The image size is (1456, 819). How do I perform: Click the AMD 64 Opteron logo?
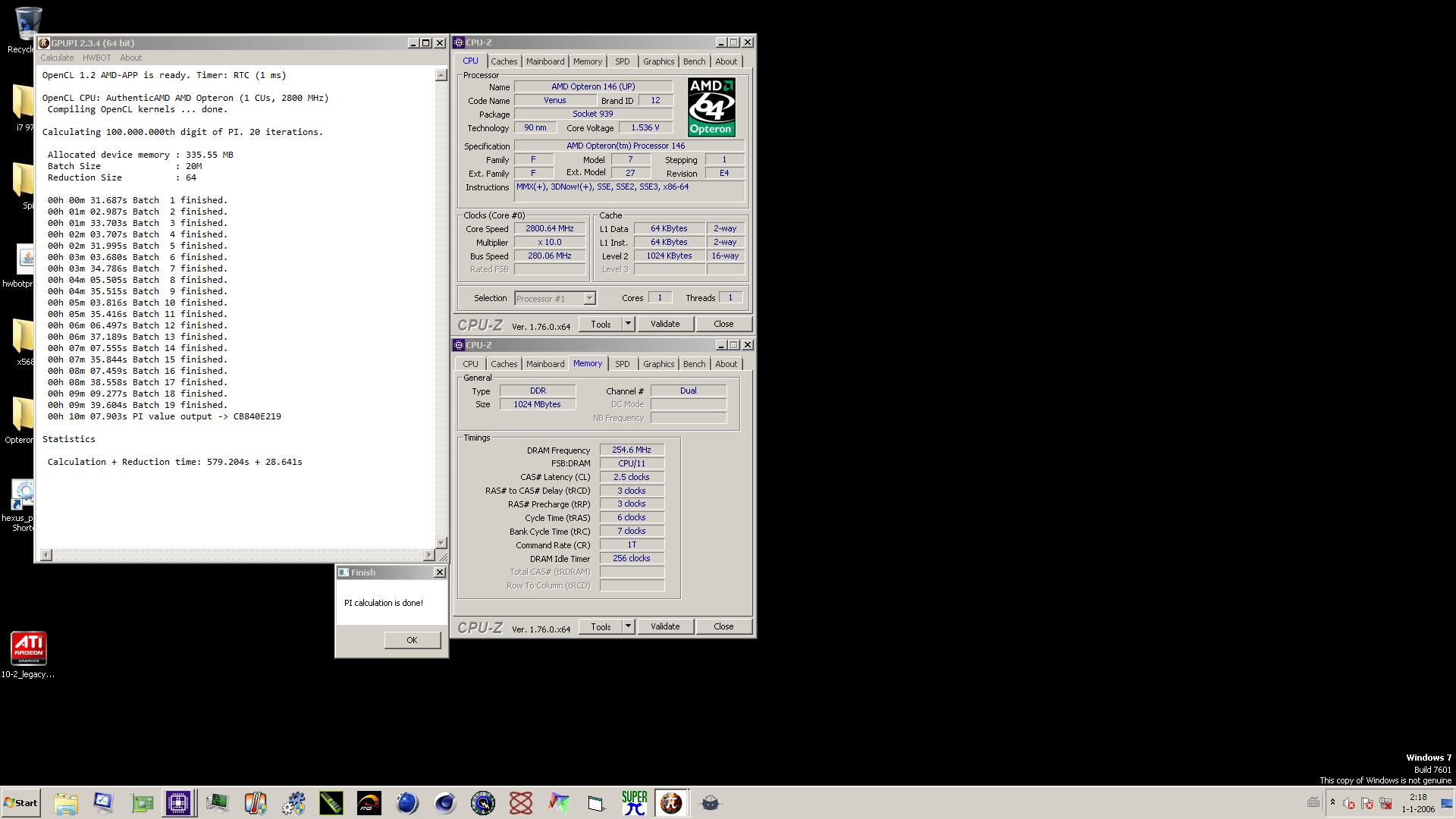[x=711, y=107]
